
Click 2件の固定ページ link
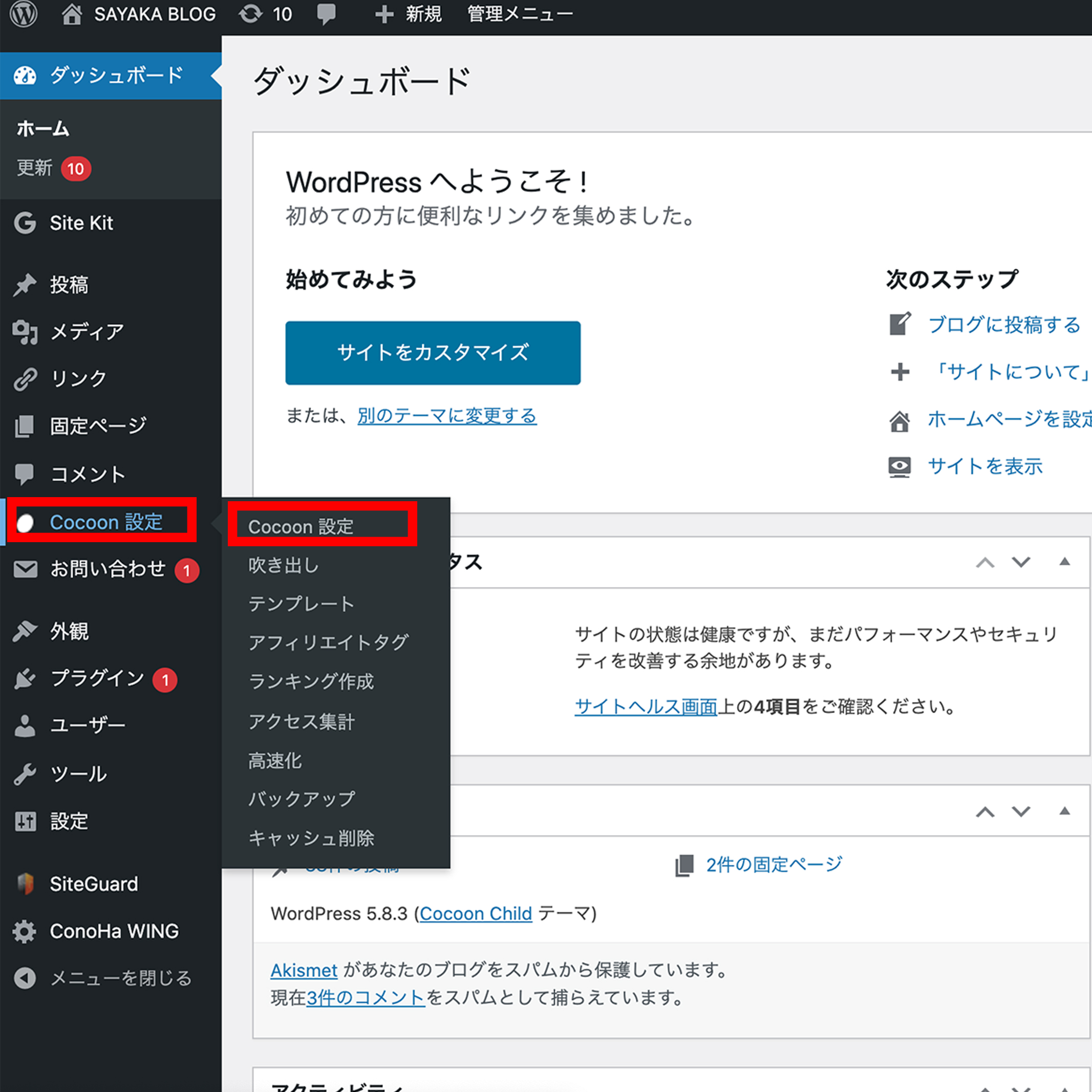click(774, 865)
